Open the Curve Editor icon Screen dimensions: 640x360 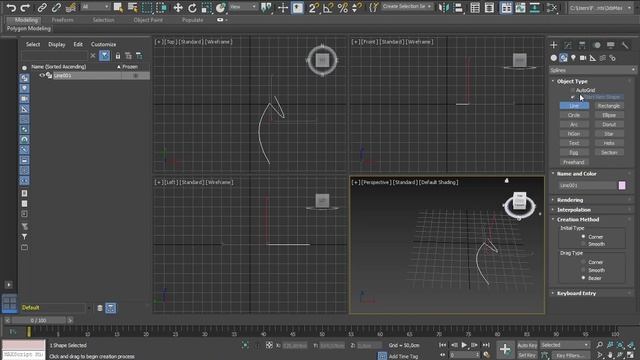tap(520, 7)
